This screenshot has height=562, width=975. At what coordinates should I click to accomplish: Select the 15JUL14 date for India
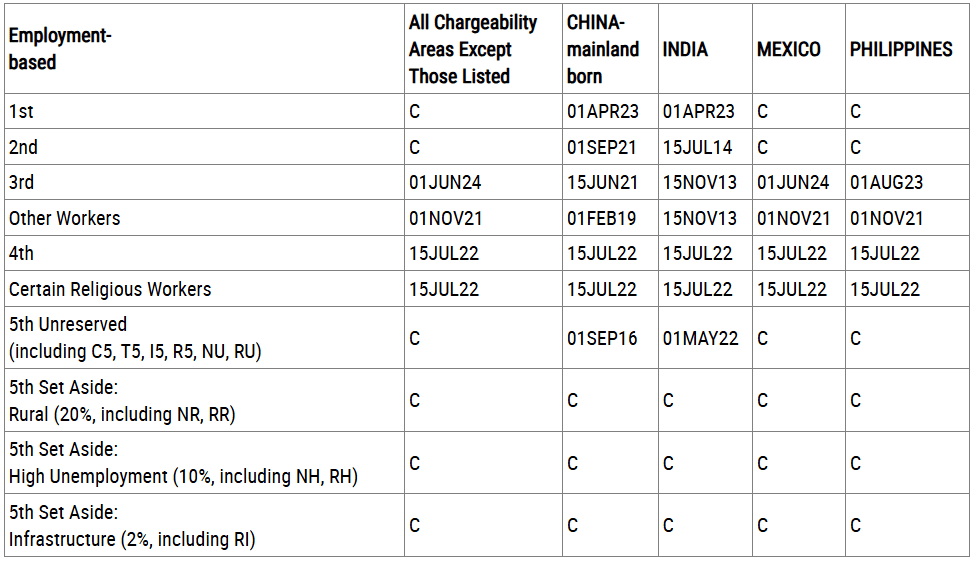697,147
